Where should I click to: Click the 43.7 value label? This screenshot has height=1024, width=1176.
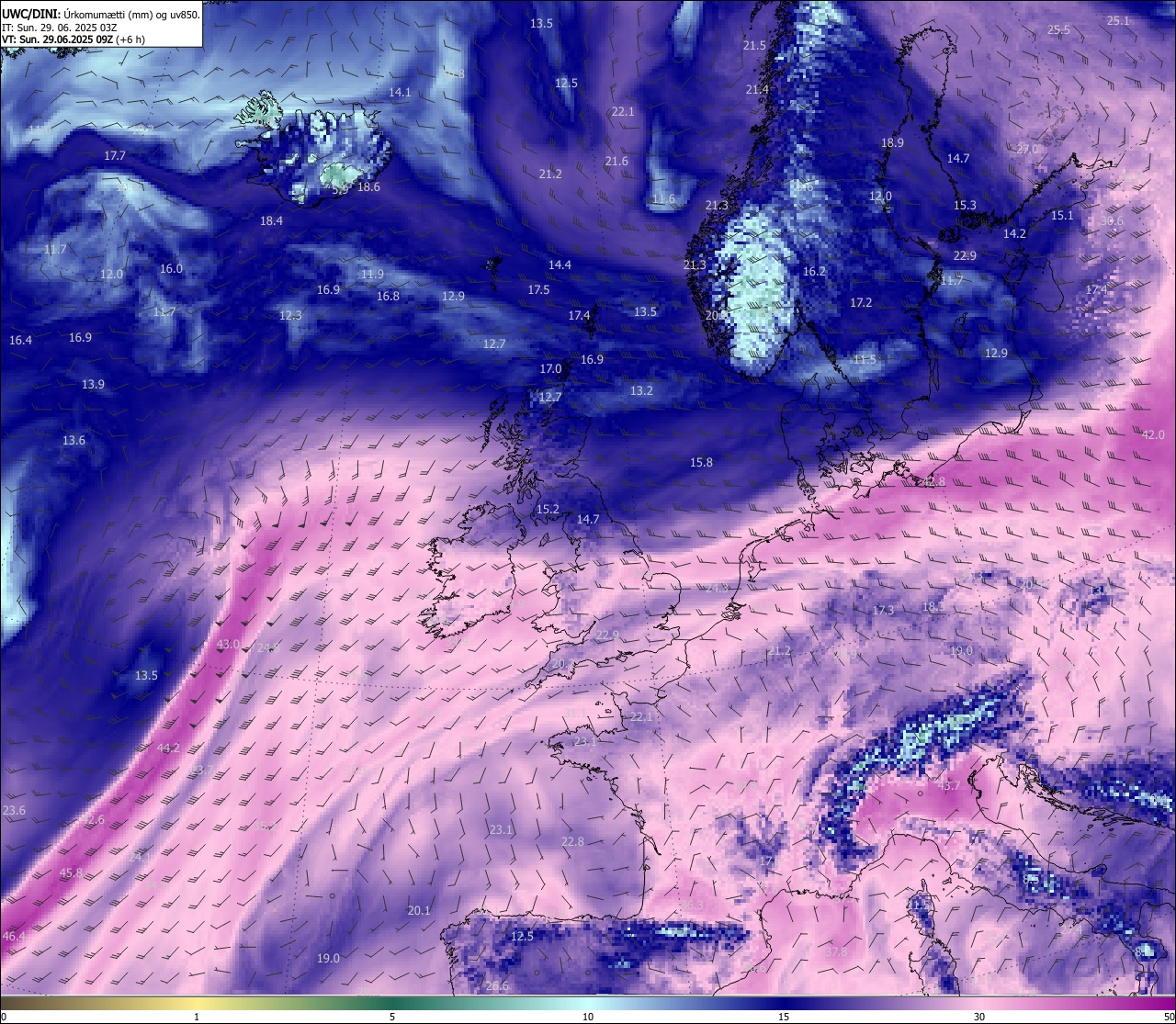948,785
